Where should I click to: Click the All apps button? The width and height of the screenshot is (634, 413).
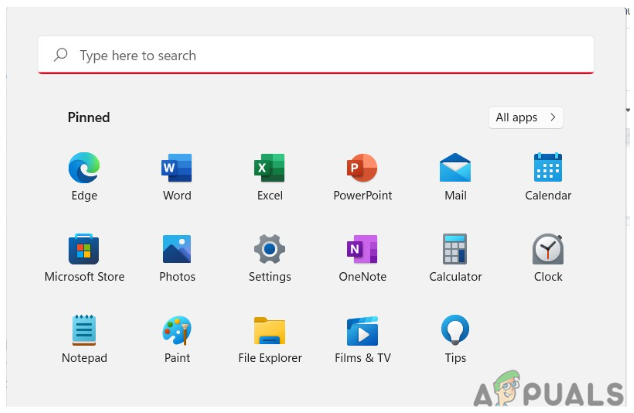click(x=526, y=118)
